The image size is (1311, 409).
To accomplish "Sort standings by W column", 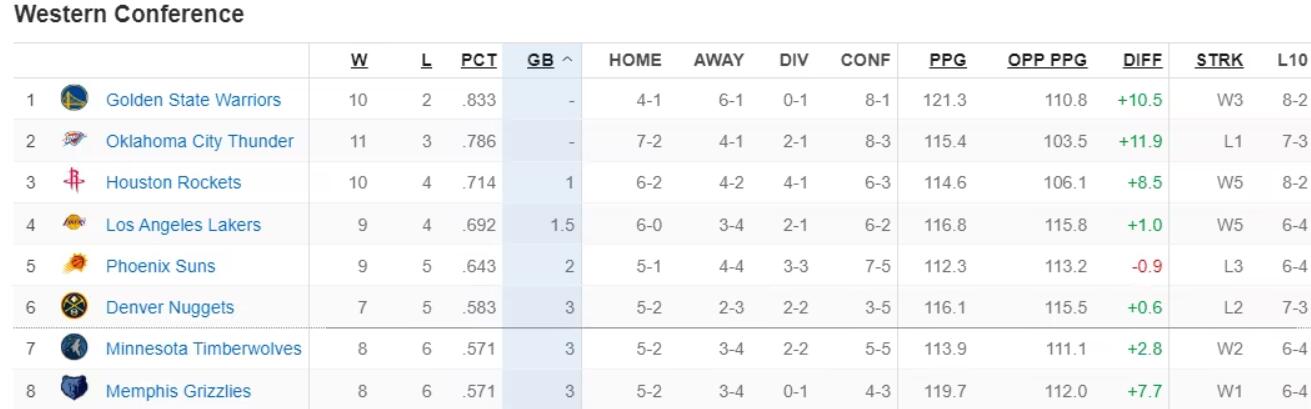I will 359,60.
